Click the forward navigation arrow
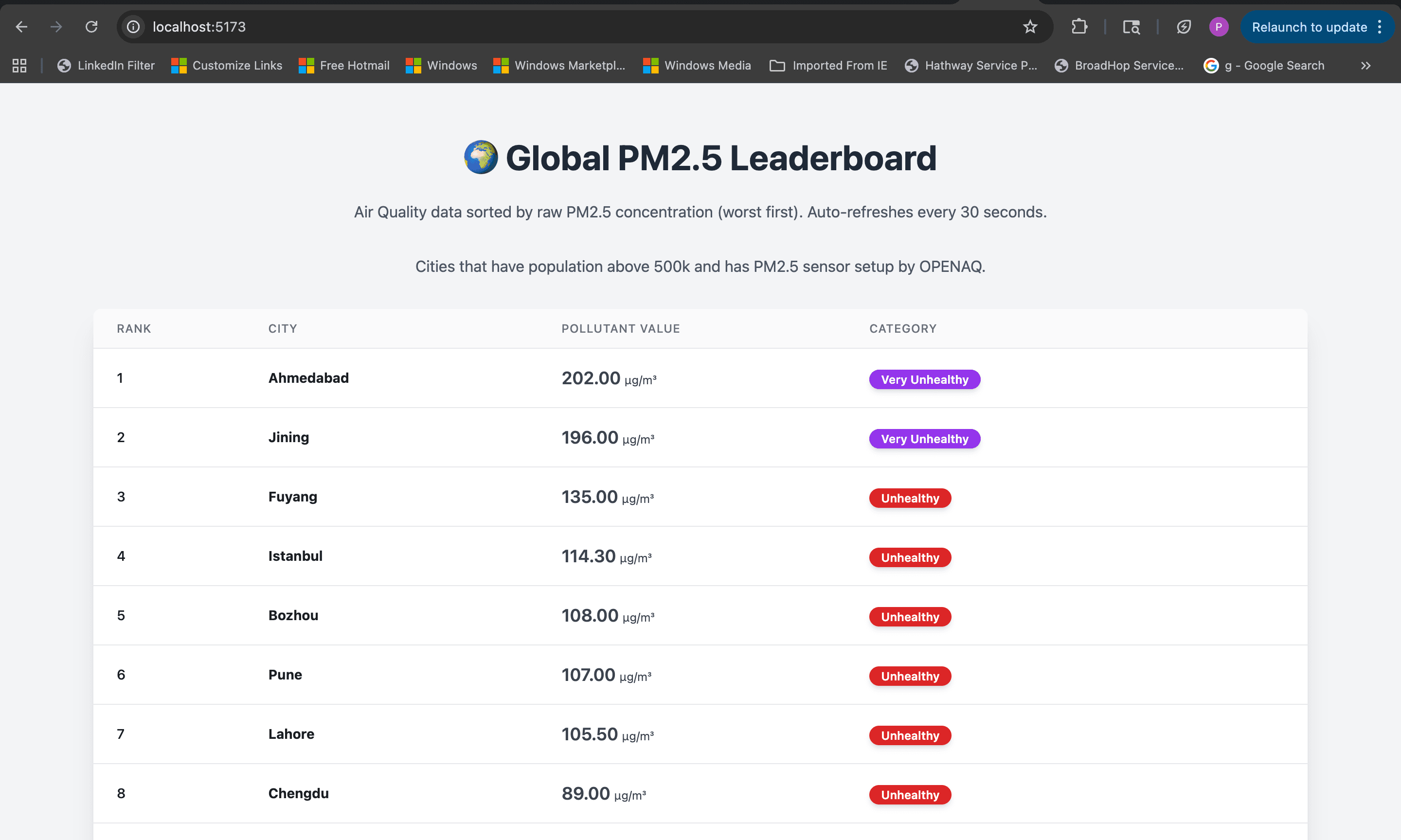The image size is (1401, 840). tap(56, 27)
